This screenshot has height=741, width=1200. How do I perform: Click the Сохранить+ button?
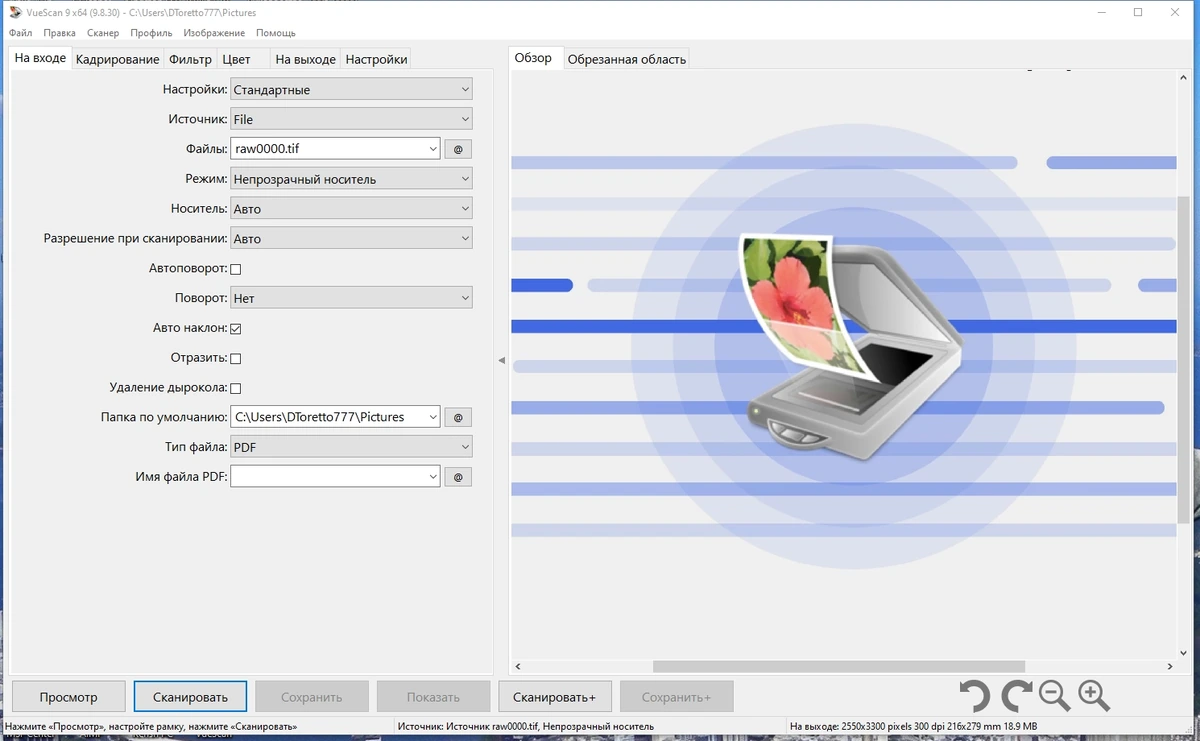pos(676,697)
